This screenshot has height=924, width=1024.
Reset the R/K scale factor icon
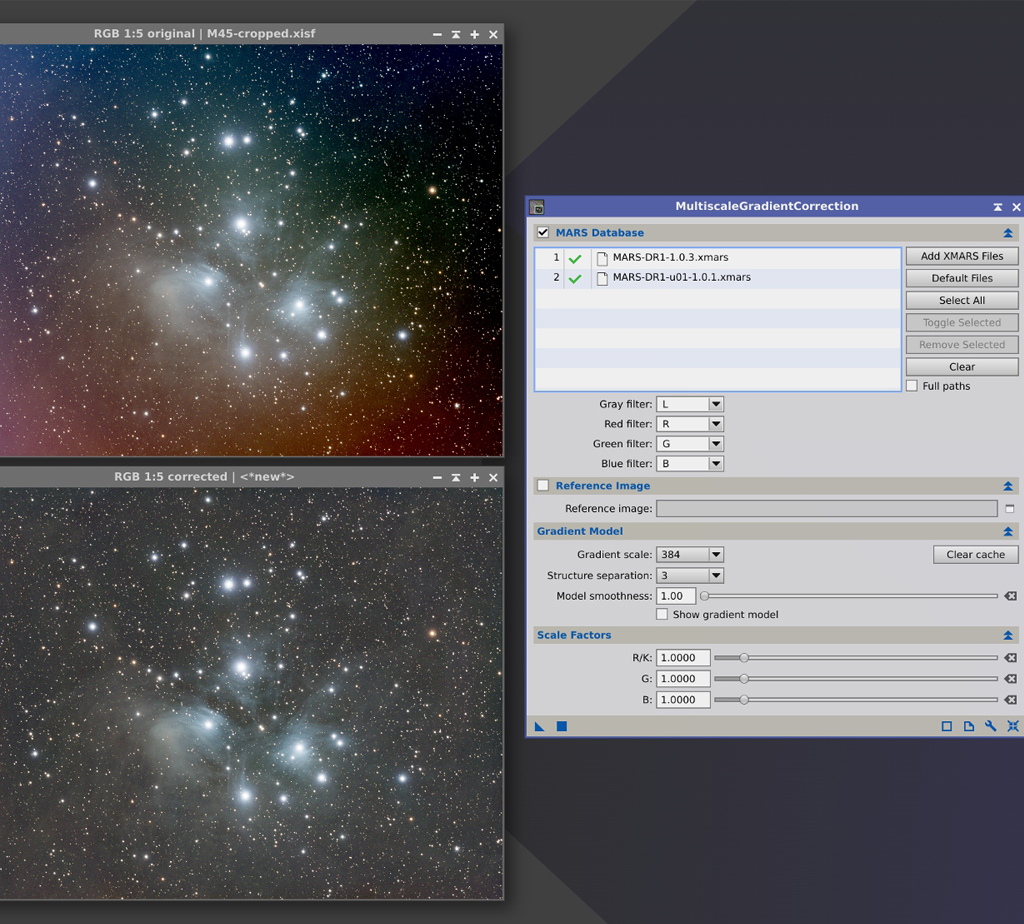[1010, 658]
